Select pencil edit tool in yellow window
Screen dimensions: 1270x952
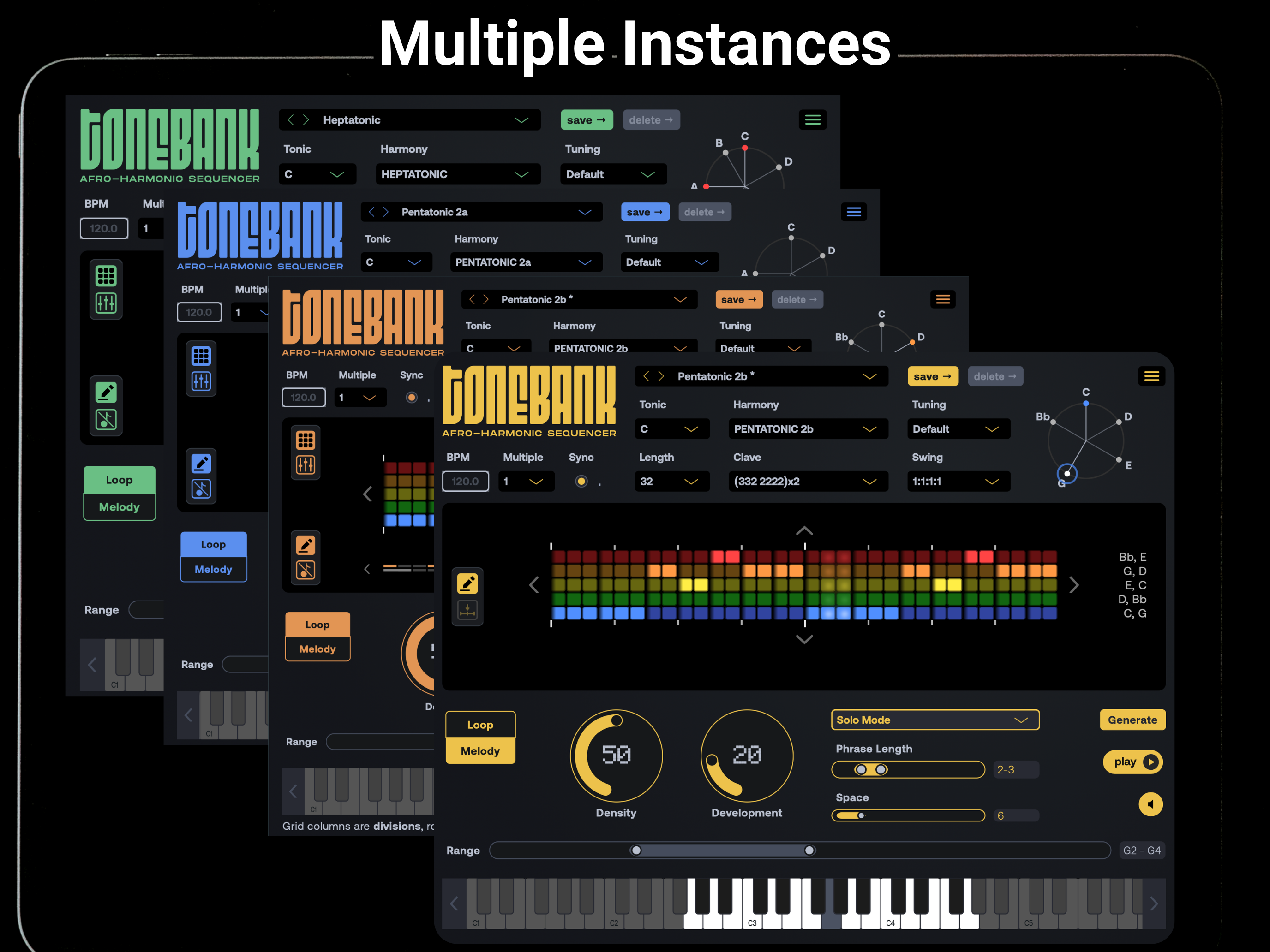pyautogui.click(x=467, y=583)
